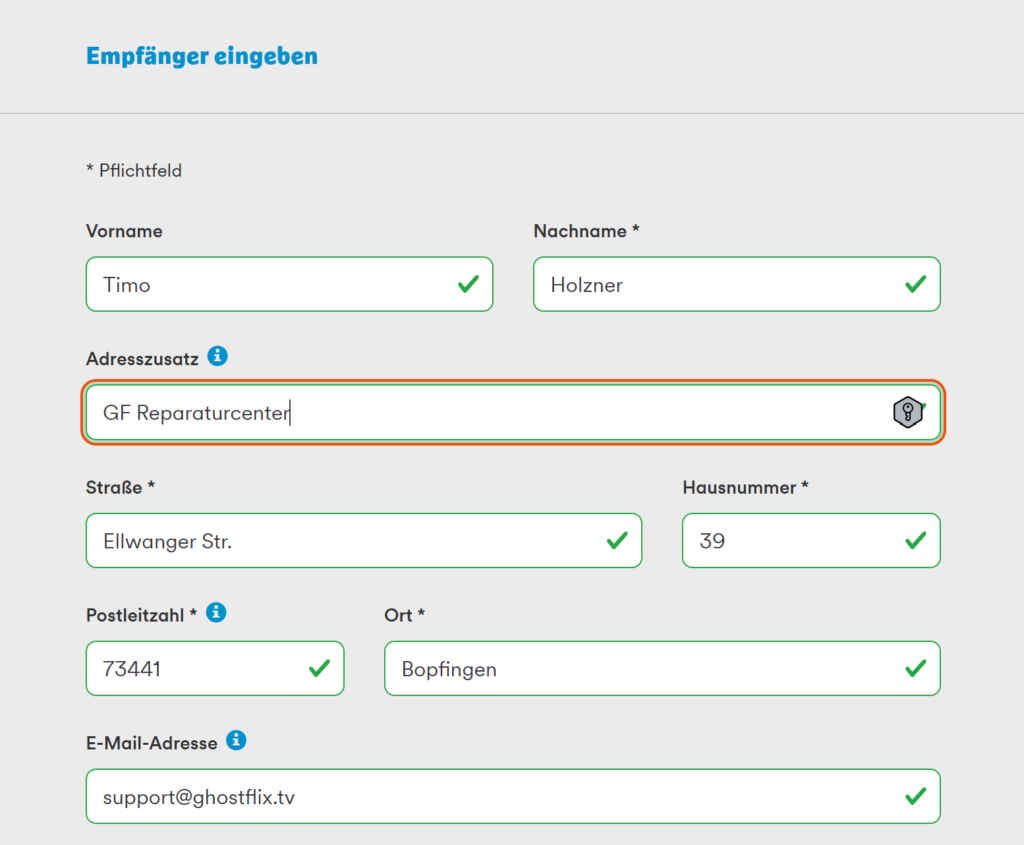
Task: Click the checkmark inside the Postleitzahl field
Action: pyautogui.click(x=319, y=669)
